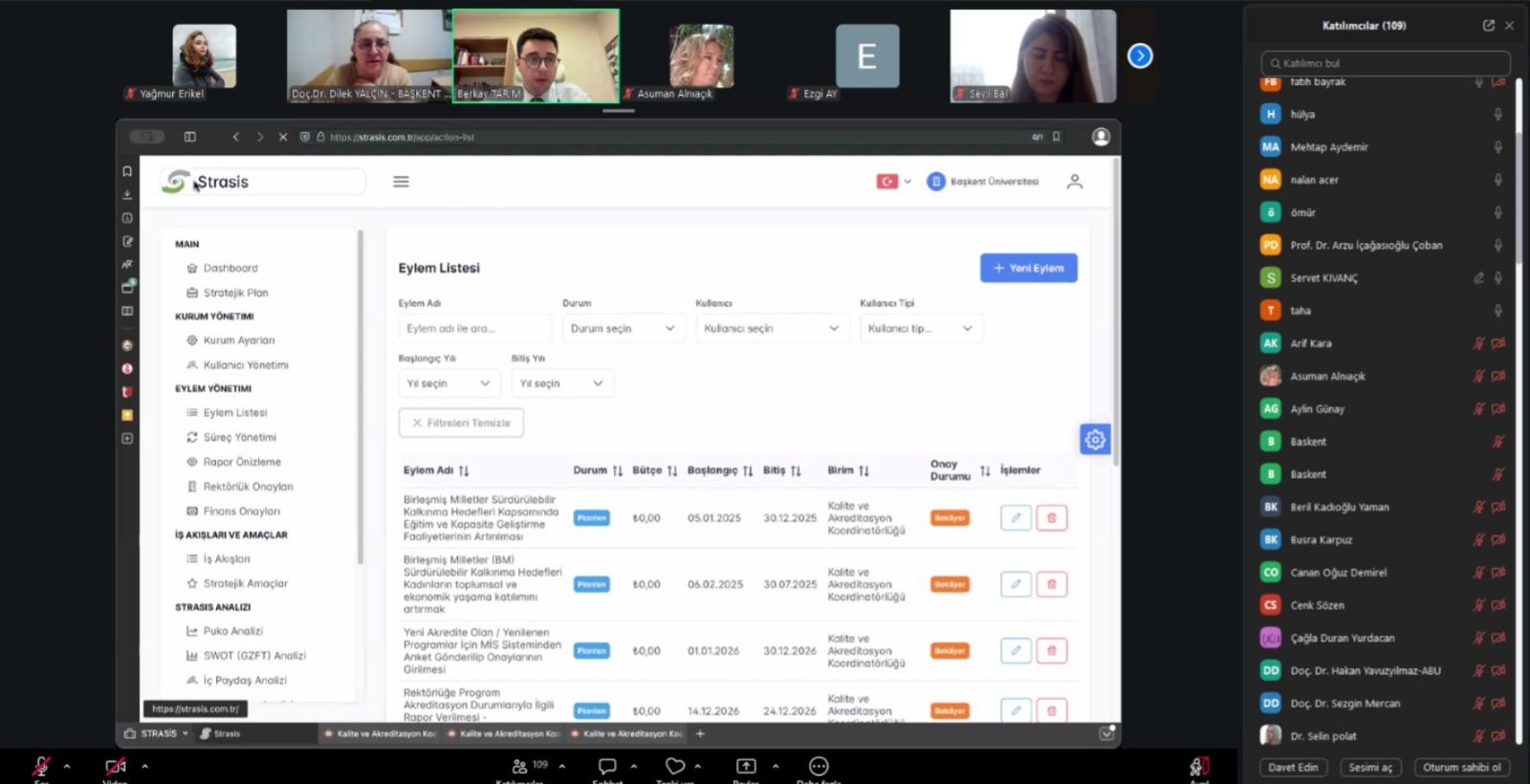Click the Eylem adı ile ara search field

coord(474,329)
